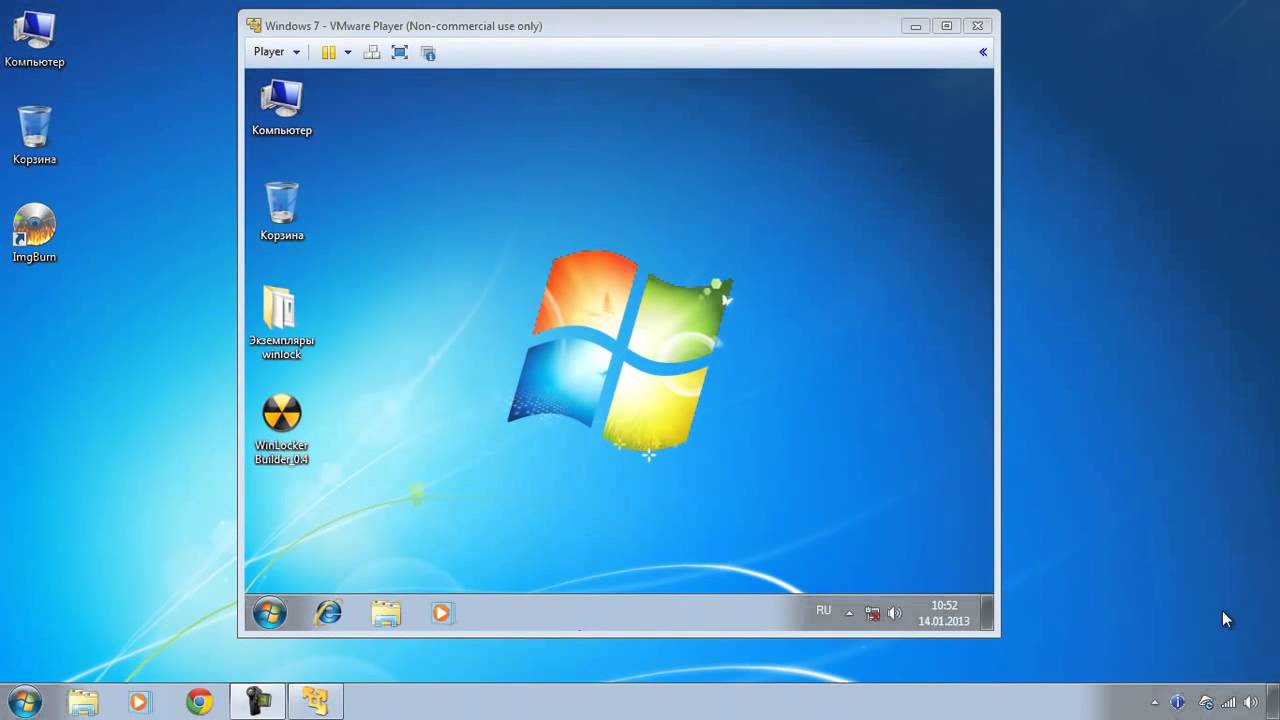Click host network signal bars icon
Image resolution: width=1280 pixels, height=720 pixels.
pyautogui.click(x=1228, y=702)
